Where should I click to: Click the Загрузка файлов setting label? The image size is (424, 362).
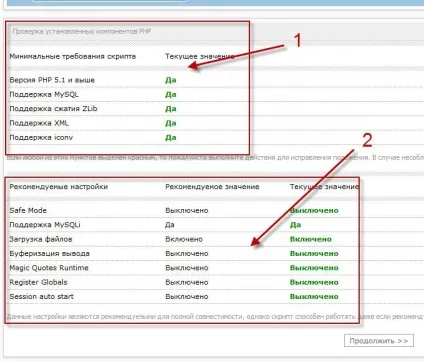click(41, 239)
